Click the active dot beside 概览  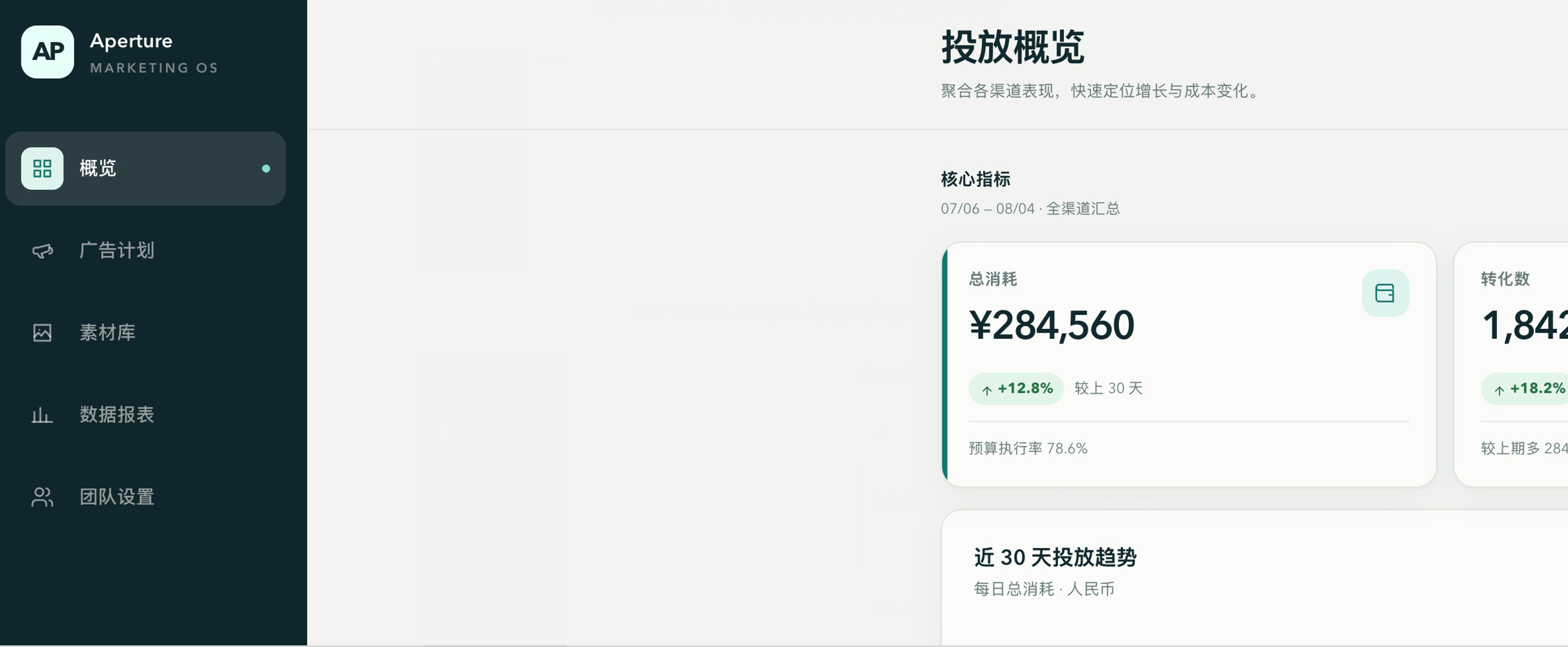click(x=266, y=168)
